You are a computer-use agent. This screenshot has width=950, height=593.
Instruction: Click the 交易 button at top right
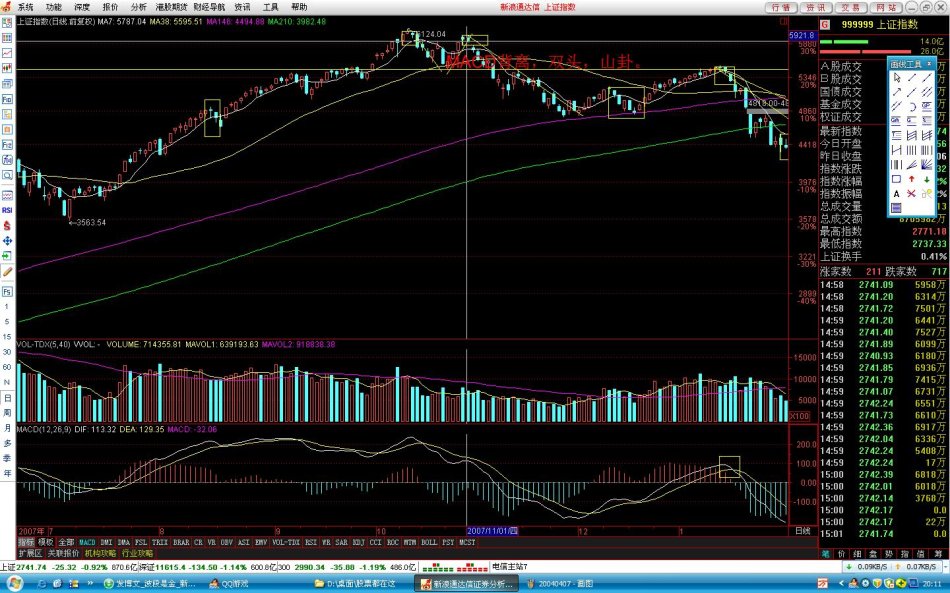851,7
